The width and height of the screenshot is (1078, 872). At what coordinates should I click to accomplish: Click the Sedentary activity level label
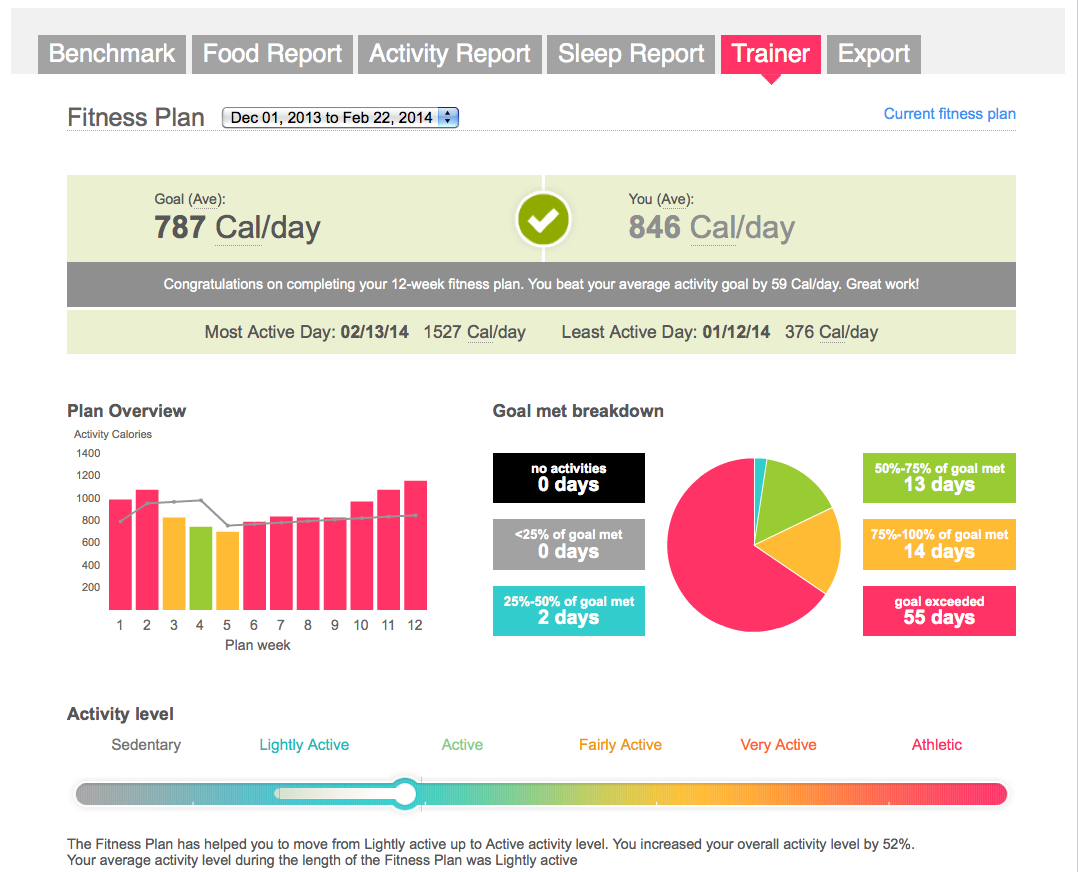pyautogui.click(x=146, y=745)
